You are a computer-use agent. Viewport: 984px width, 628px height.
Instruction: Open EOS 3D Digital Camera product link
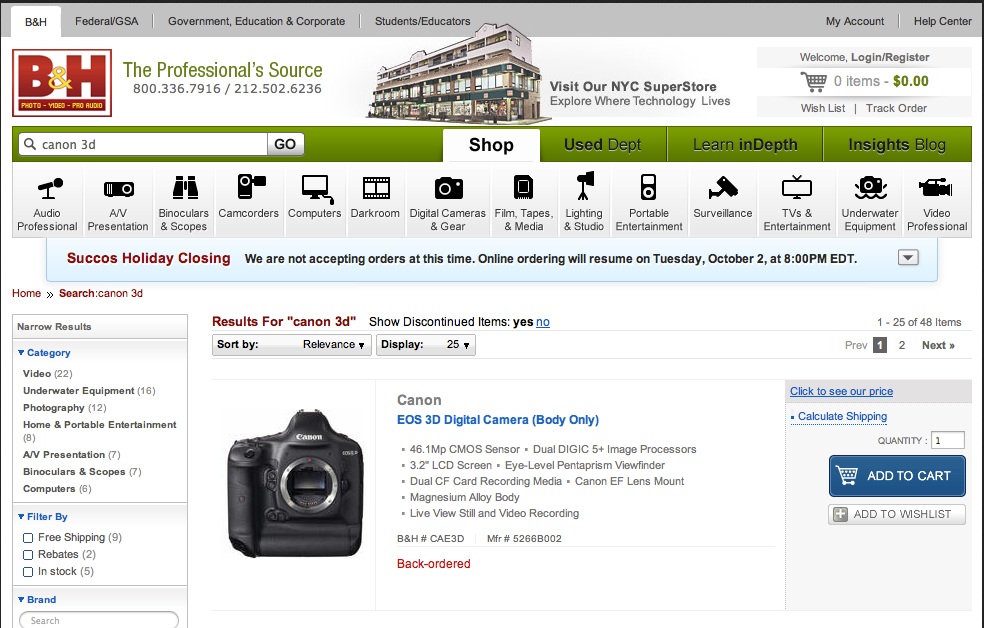click(x=498, y=420)
